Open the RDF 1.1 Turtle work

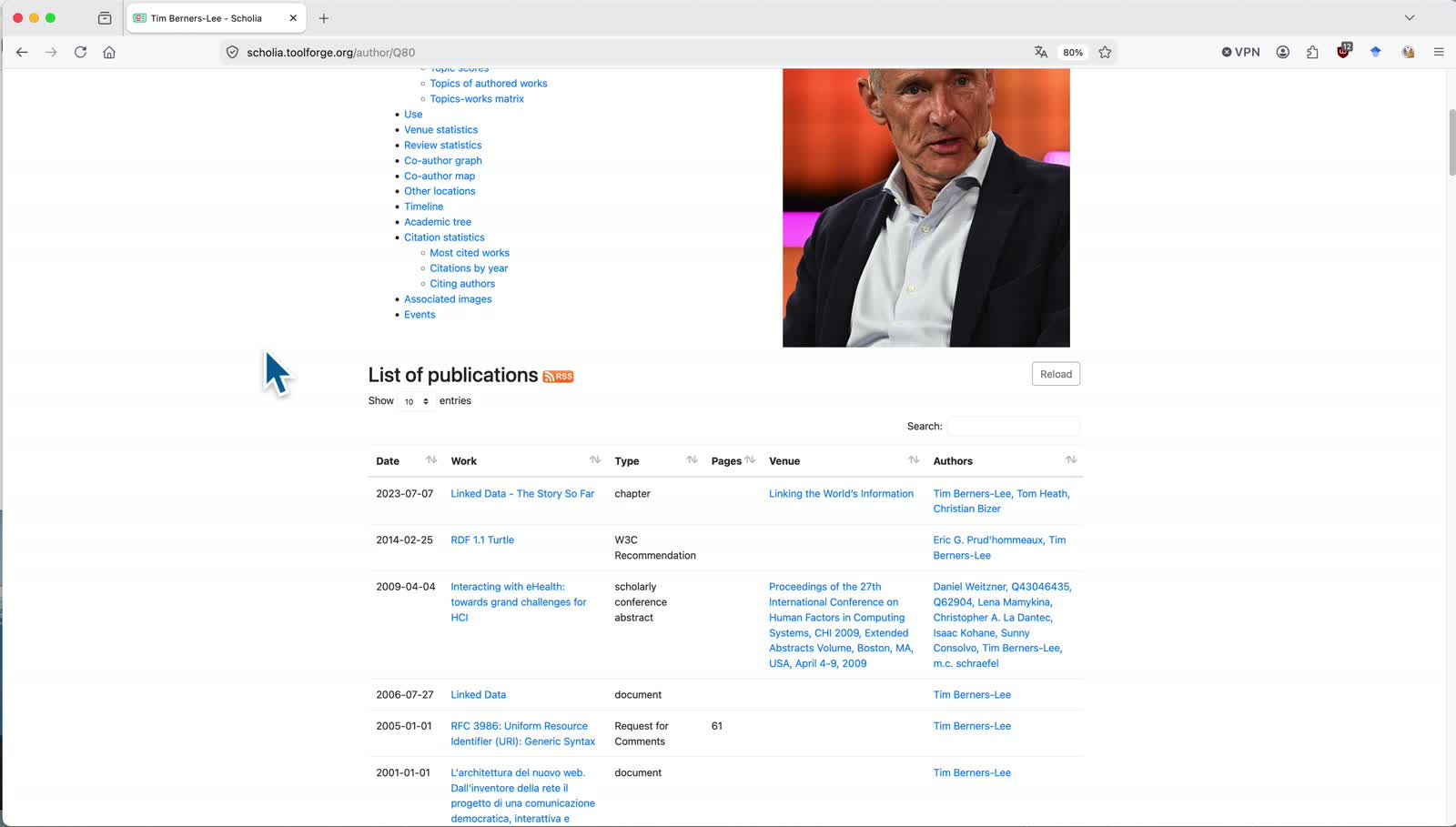tap(482, 540)
